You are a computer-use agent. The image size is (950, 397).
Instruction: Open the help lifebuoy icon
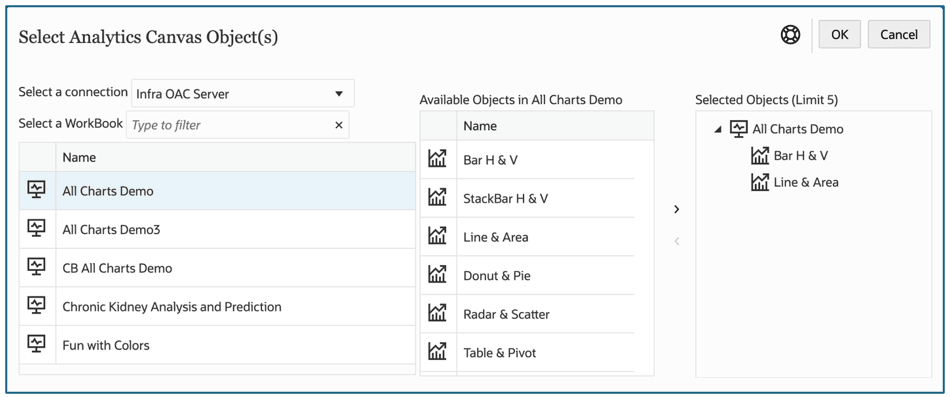tap(790, 35)
